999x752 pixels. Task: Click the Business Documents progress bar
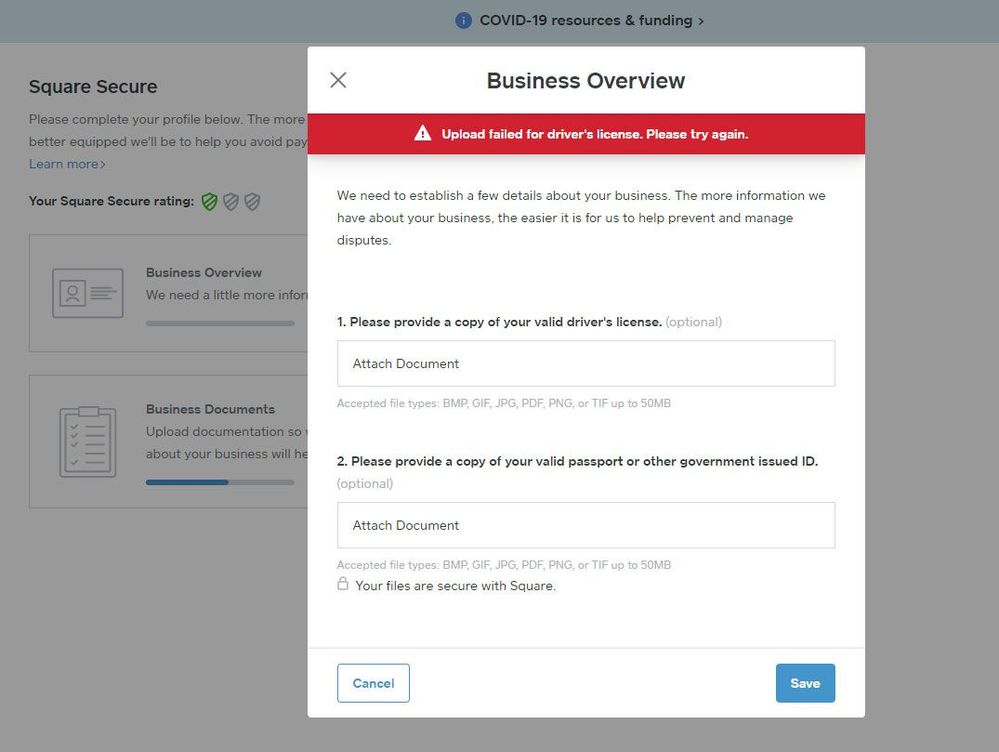pos(220,482)
